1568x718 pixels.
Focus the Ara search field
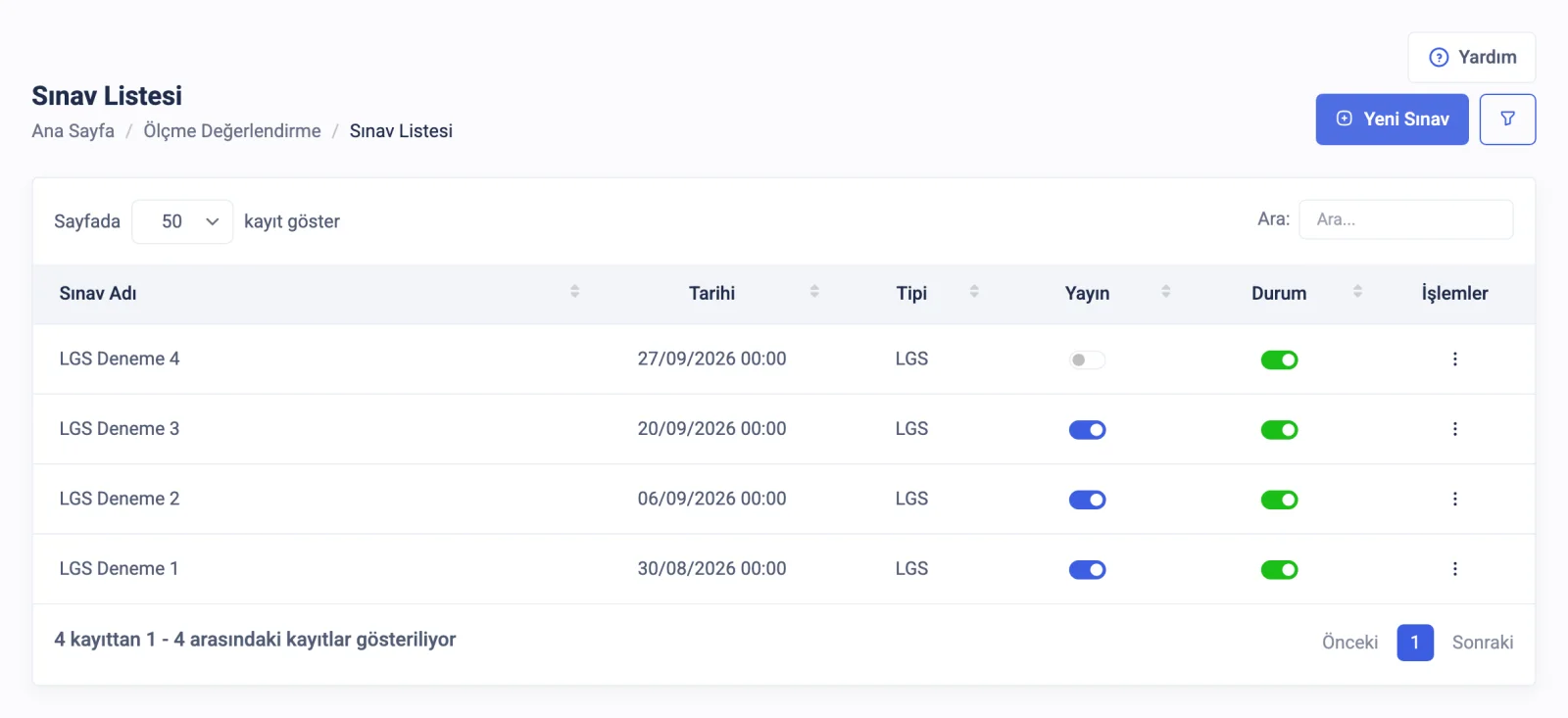click(x=1406, y=219)
